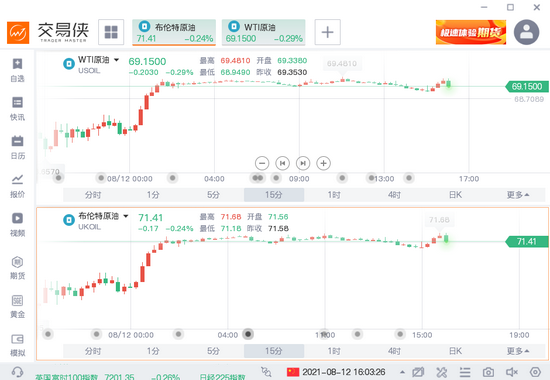
Task: Expand the WTI原油 symbol dropdown arrow
Action: tap(116, 60)
